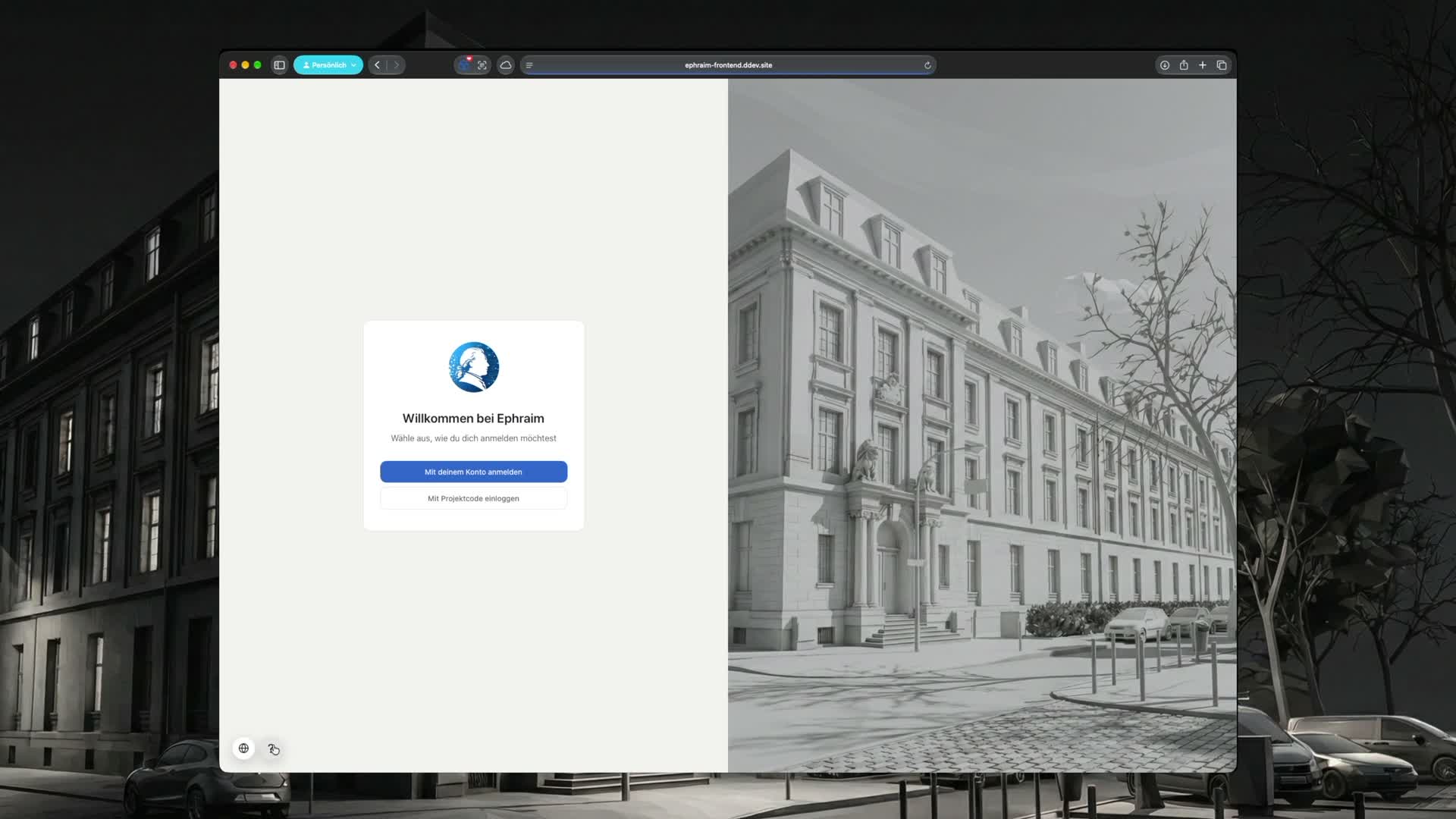
Task: Show the tab overview
Action: [1222, 65]
